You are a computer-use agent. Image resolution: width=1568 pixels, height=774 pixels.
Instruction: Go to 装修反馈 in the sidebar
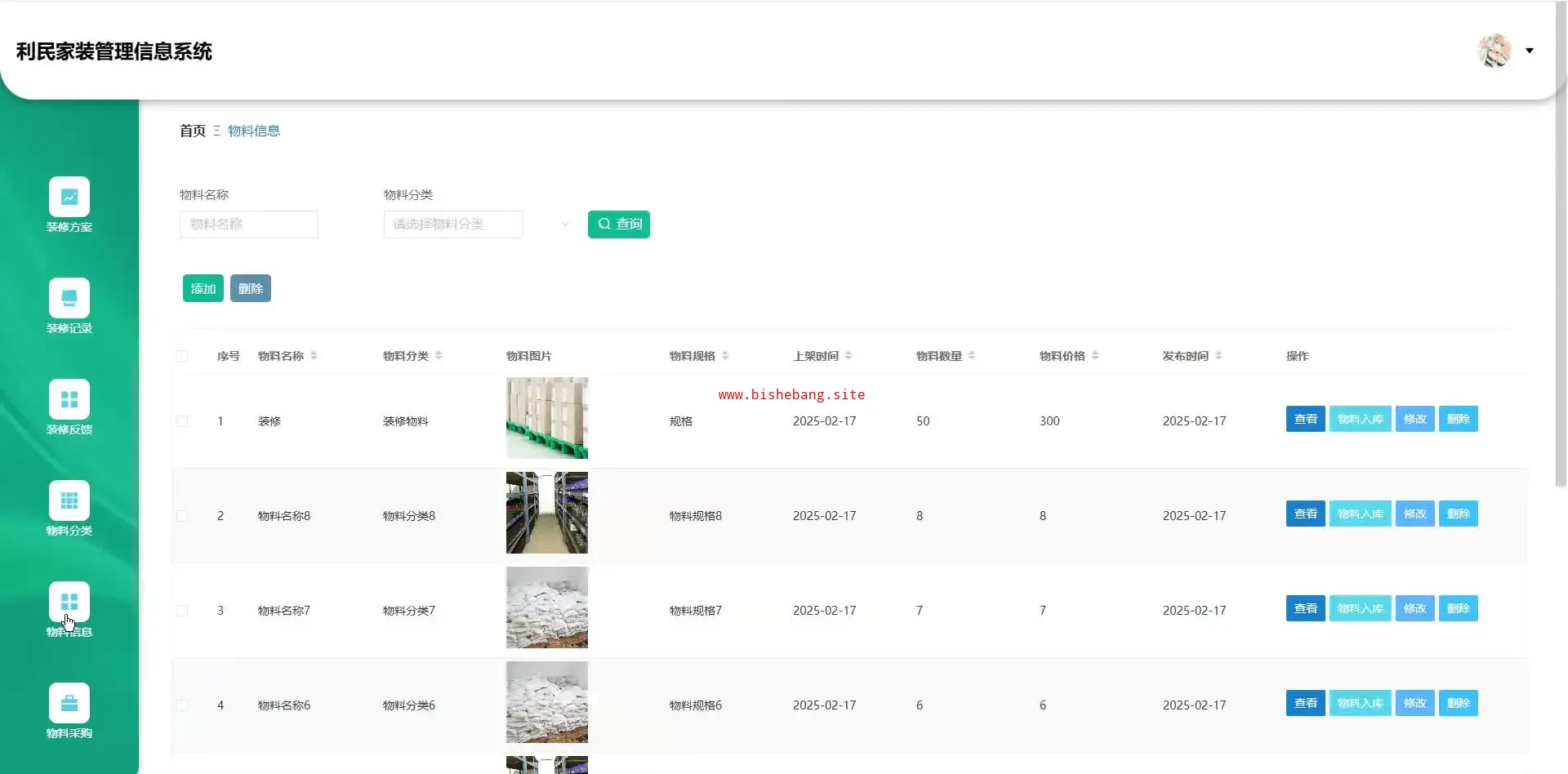coord(69,399)
